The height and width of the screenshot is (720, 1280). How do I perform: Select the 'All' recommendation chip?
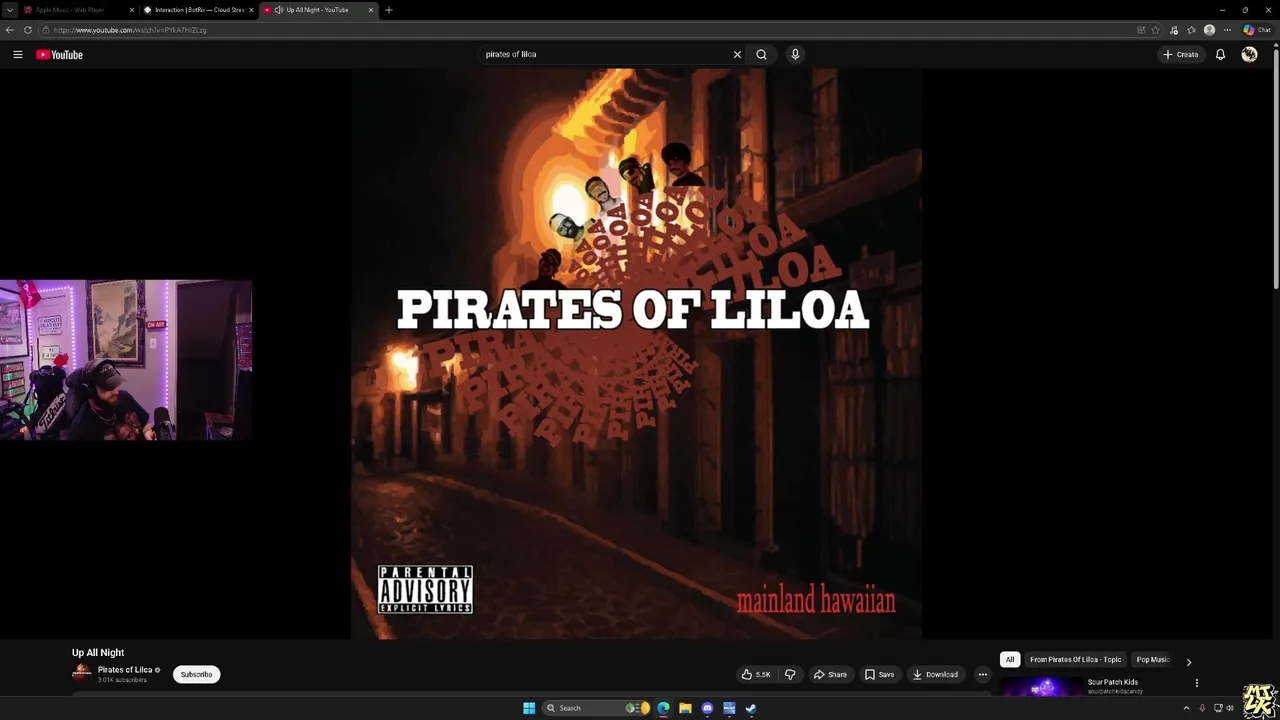coord(1010,660)
